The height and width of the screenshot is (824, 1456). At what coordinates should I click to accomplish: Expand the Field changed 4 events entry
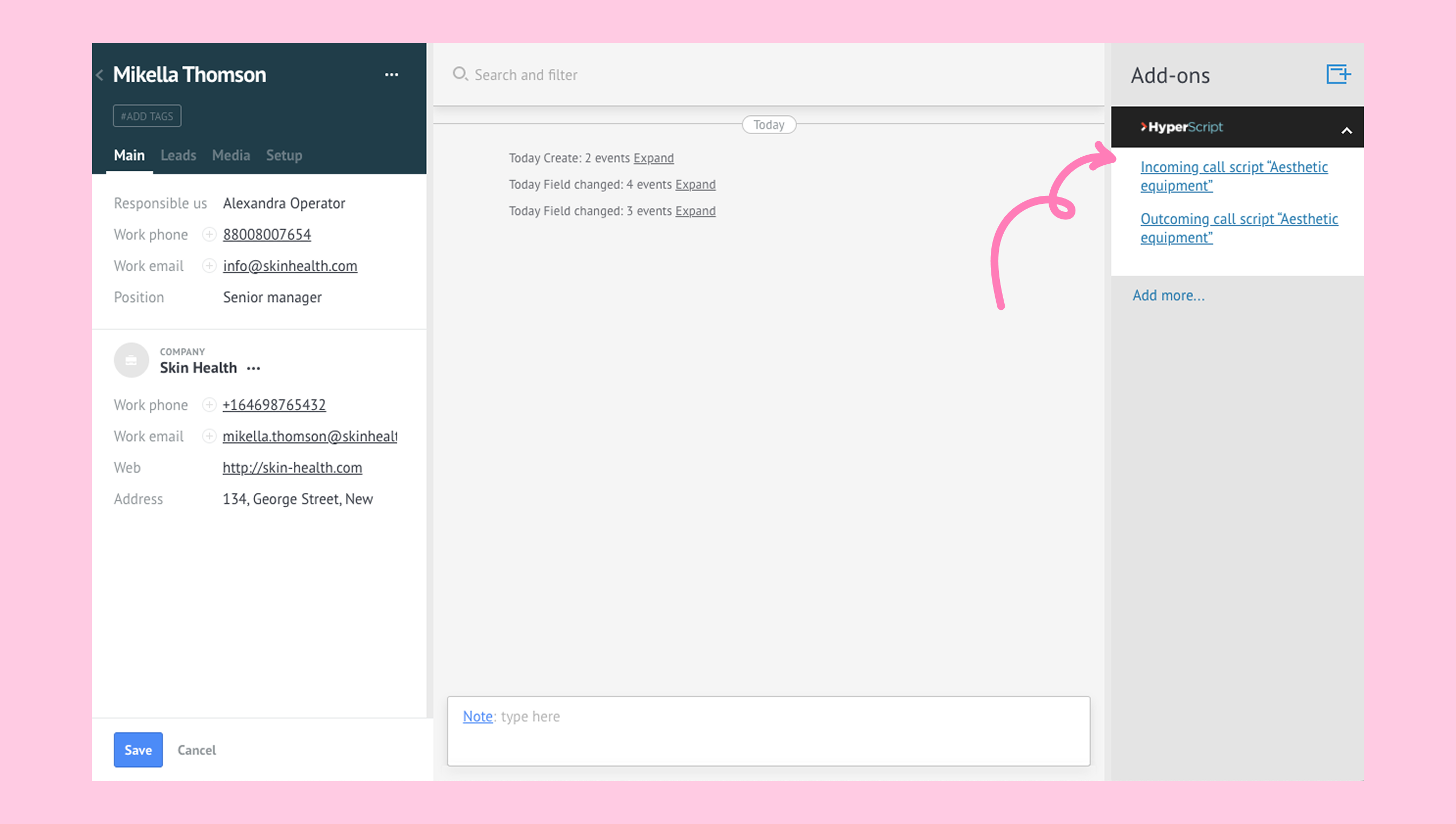(x=695, y=185)
